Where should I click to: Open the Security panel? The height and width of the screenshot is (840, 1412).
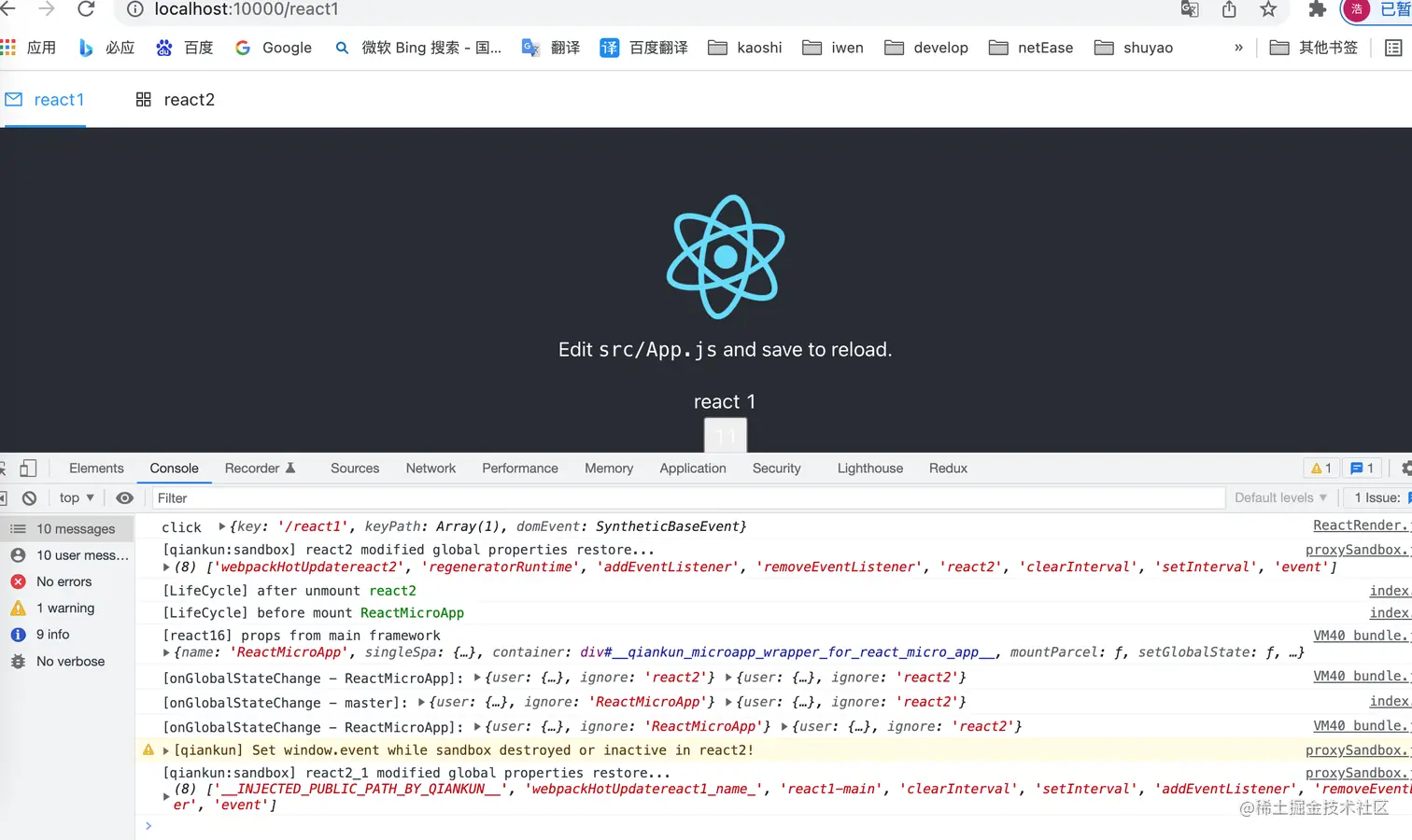pos(777,469)
